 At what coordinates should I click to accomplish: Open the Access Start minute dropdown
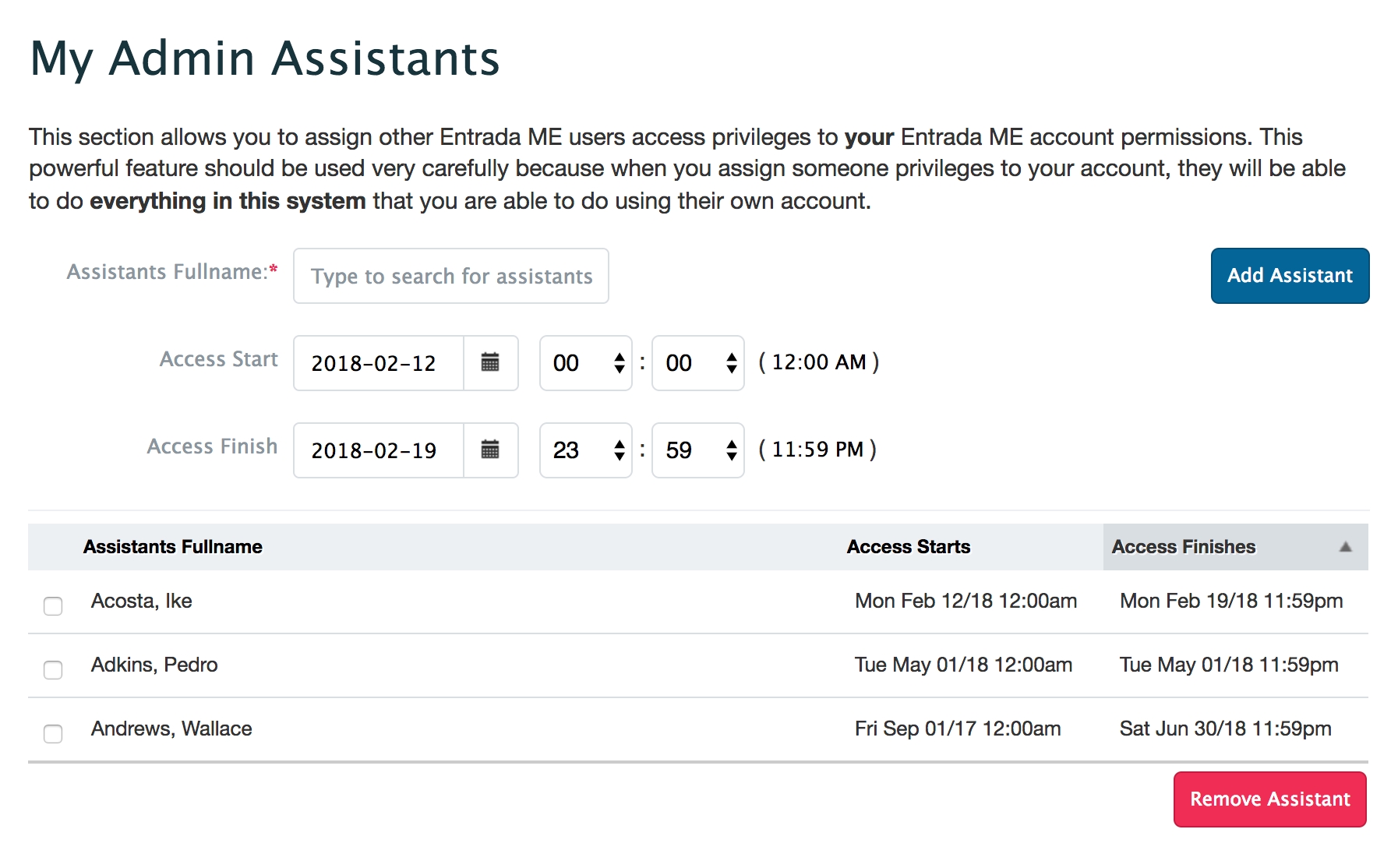click(x=697, y=363)
